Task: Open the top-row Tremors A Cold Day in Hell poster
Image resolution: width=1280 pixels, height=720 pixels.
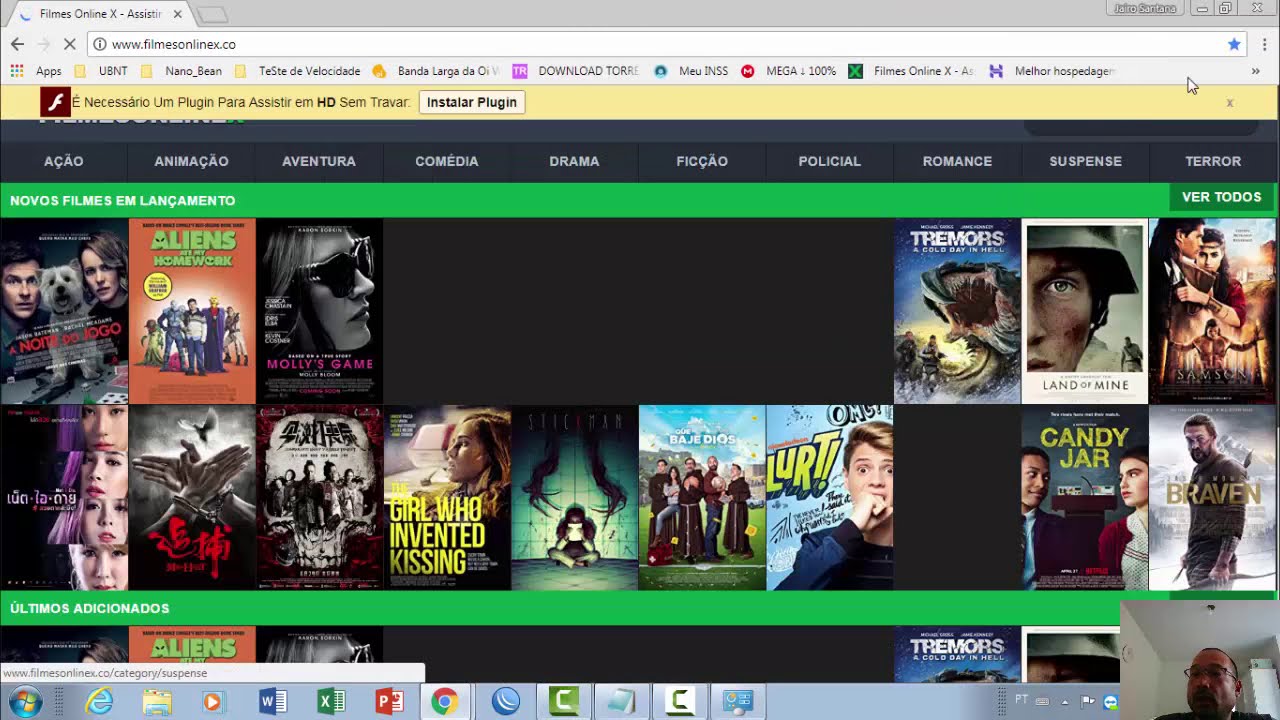Action: (x=957, y=311)
